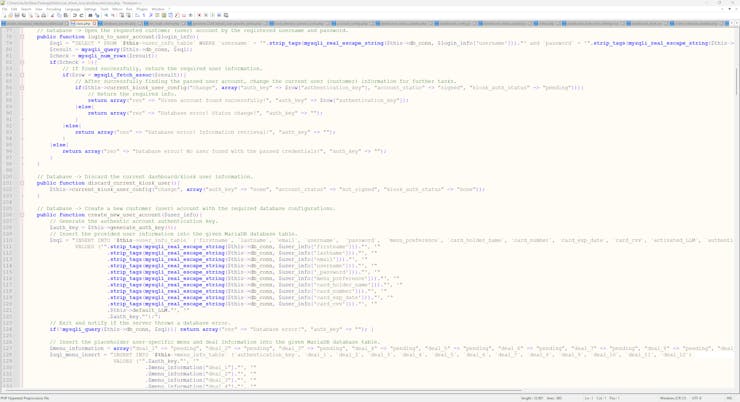The image size is (740, 402).
Task: Open the Edit menu
Action: (x=14, y=9)
